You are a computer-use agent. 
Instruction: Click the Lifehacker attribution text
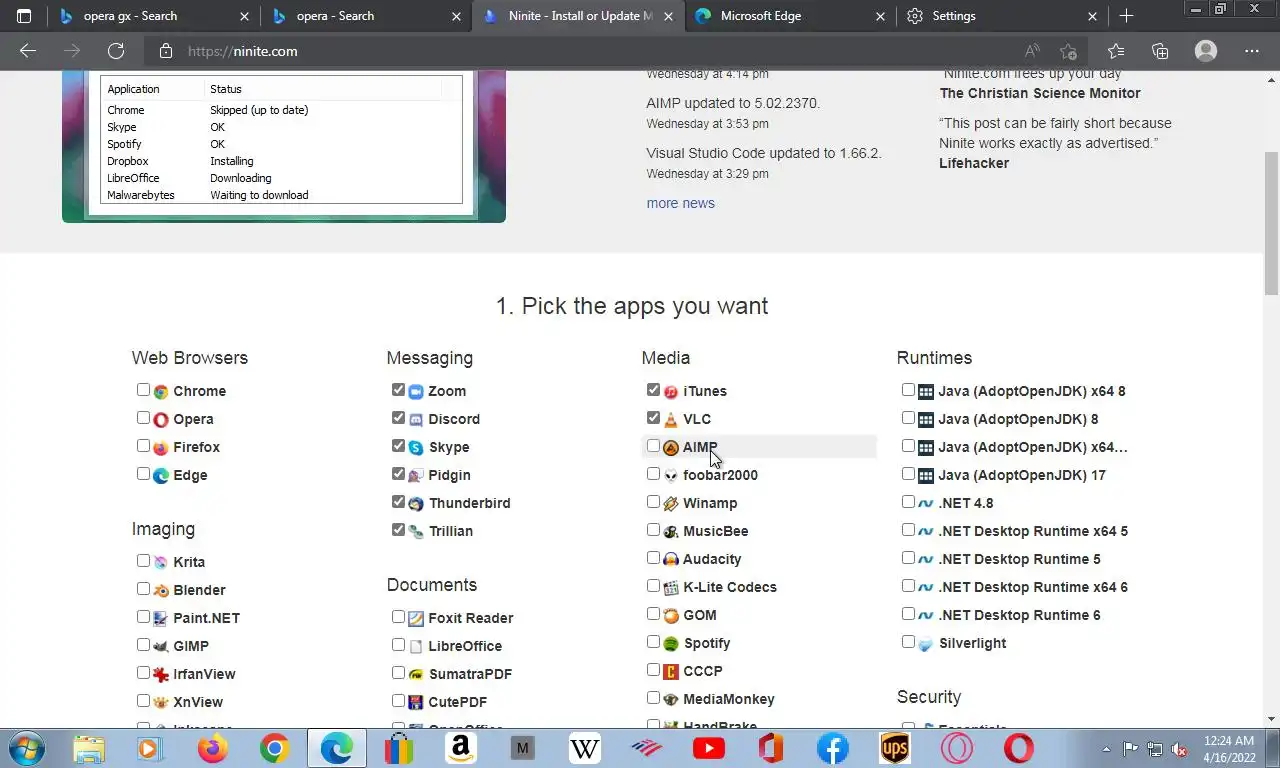pyautogui.click(x=974, y=163)
